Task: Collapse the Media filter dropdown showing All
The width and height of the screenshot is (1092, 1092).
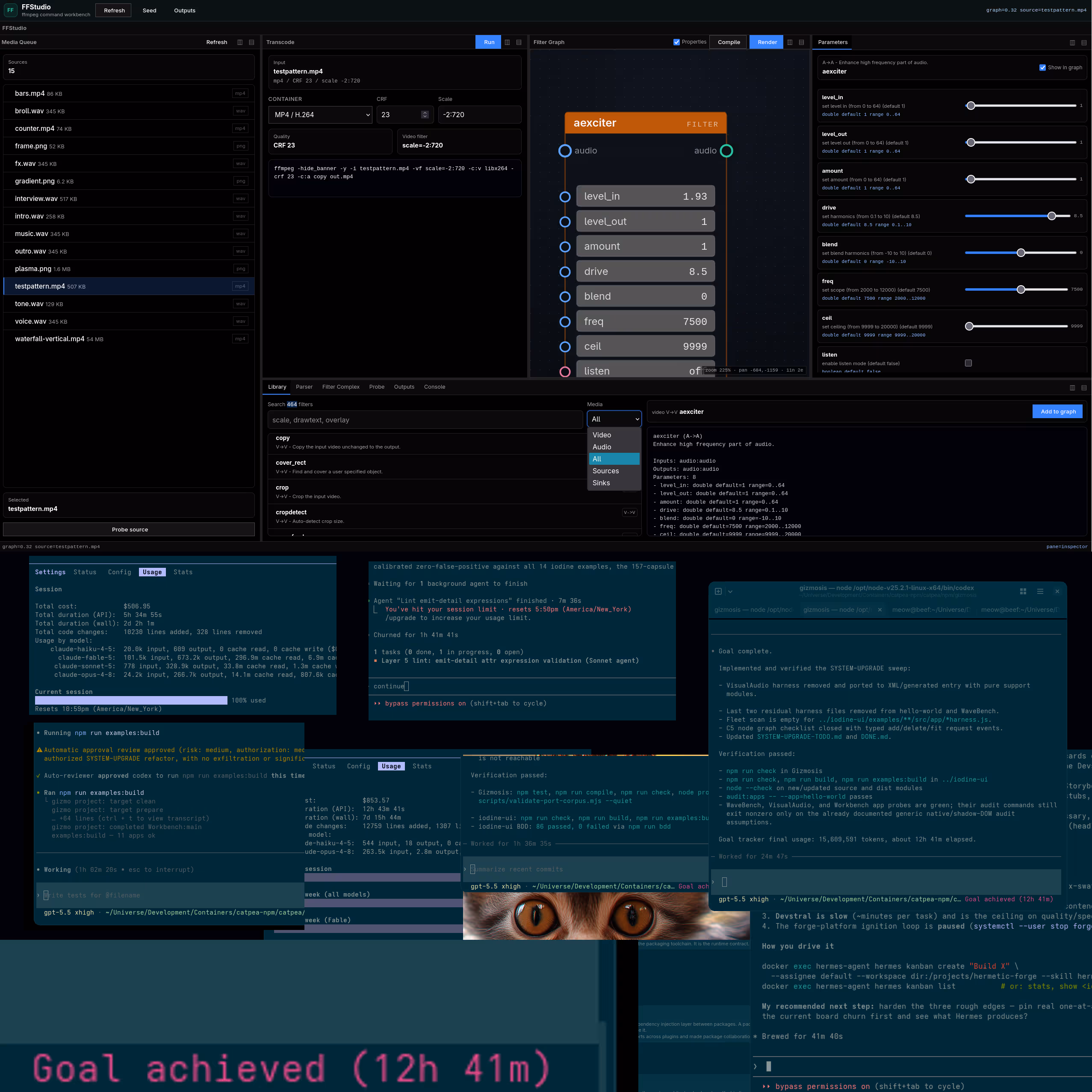Action: click(x=614, y=419)
